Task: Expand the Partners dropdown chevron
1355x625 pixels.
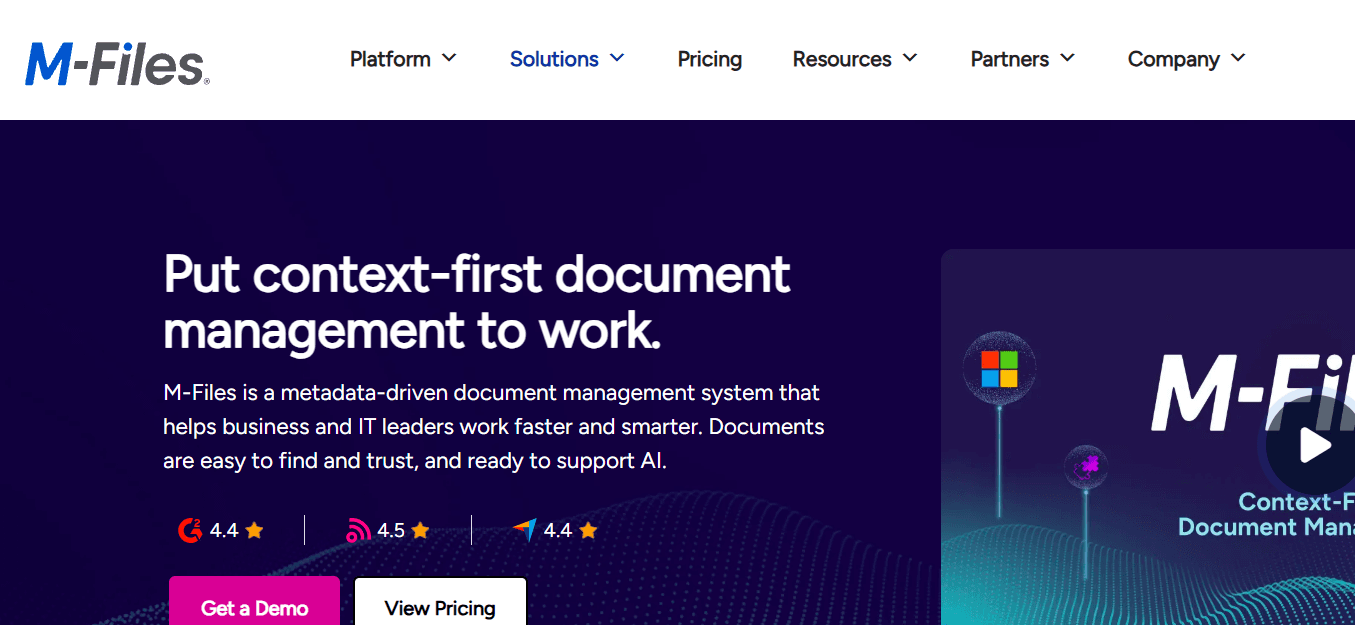Action: [1068, 58]
